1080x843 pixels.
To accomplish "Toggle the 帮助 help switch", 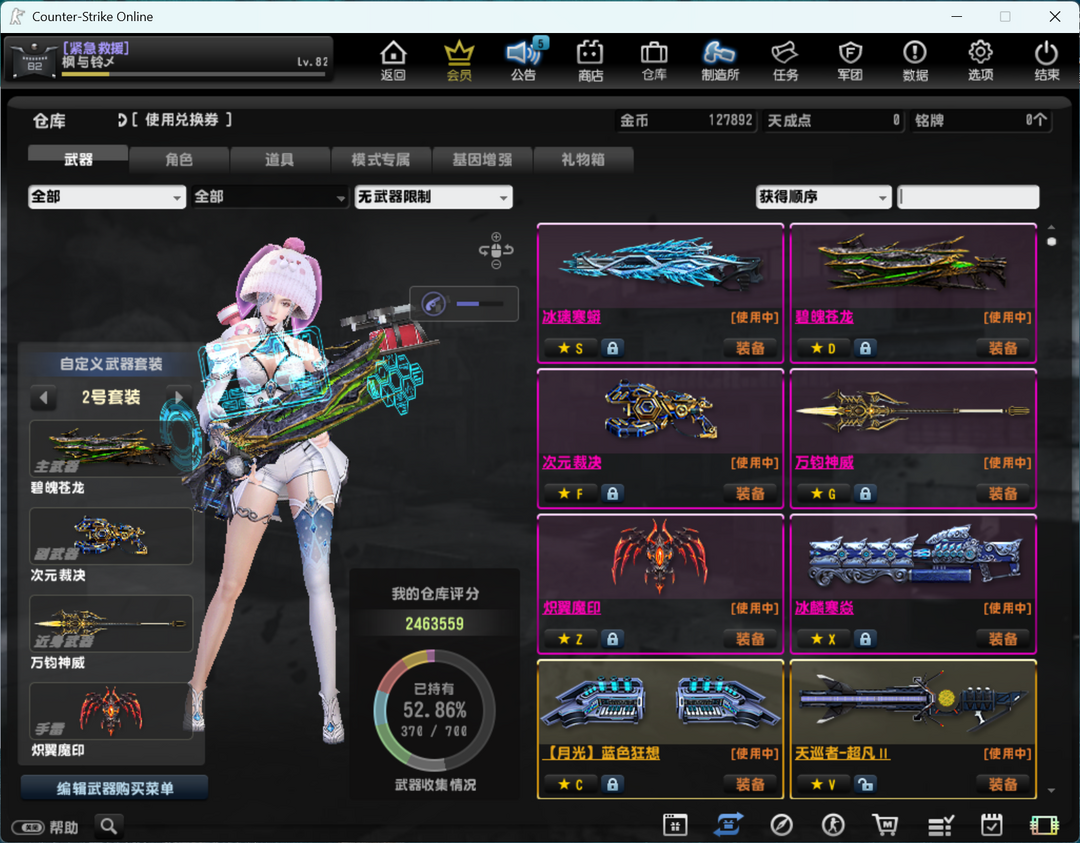I will 28,827.
